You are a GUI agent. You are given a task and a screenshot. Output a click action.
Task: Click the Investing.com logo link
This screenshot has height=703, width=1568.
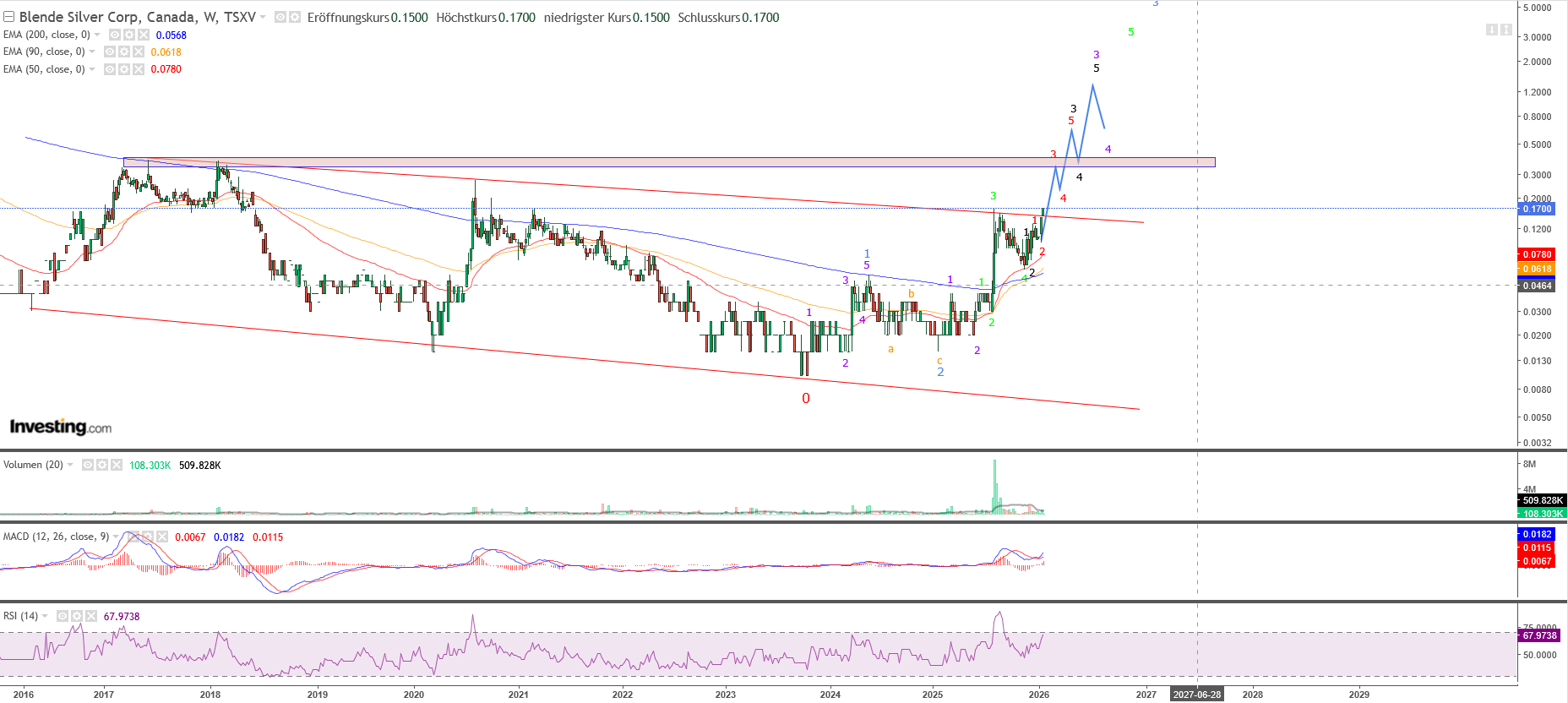pyautogui.click(x=61, y=427)
